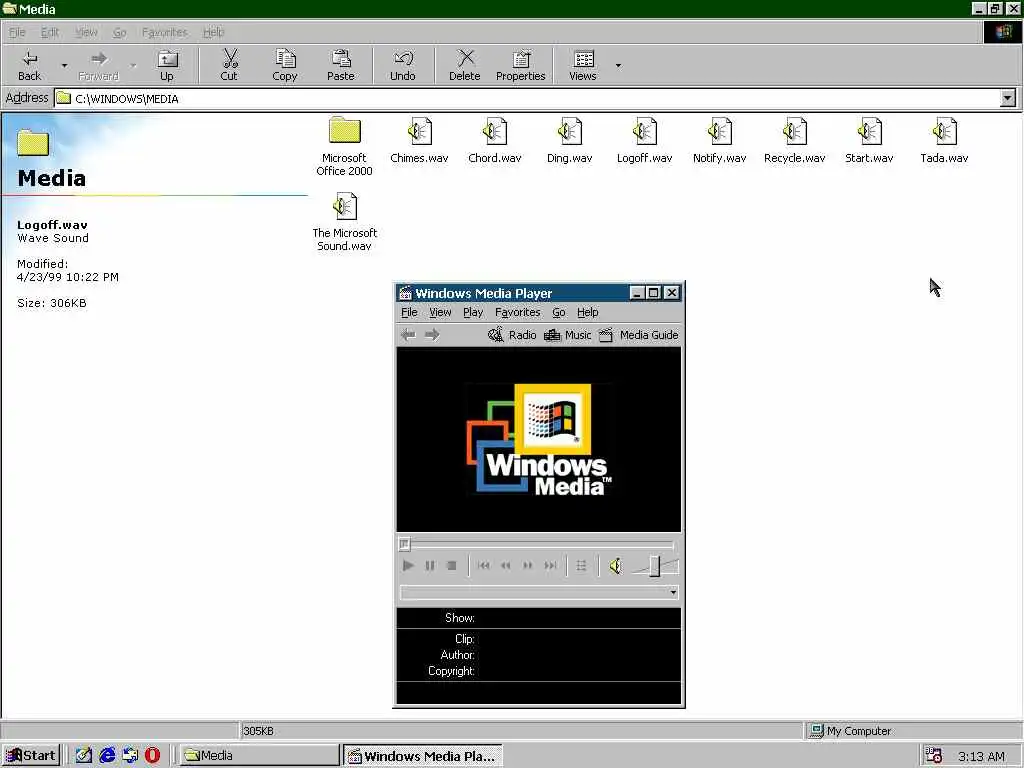
Task: Click the Views toolbar button
Action: pos(583,65)
